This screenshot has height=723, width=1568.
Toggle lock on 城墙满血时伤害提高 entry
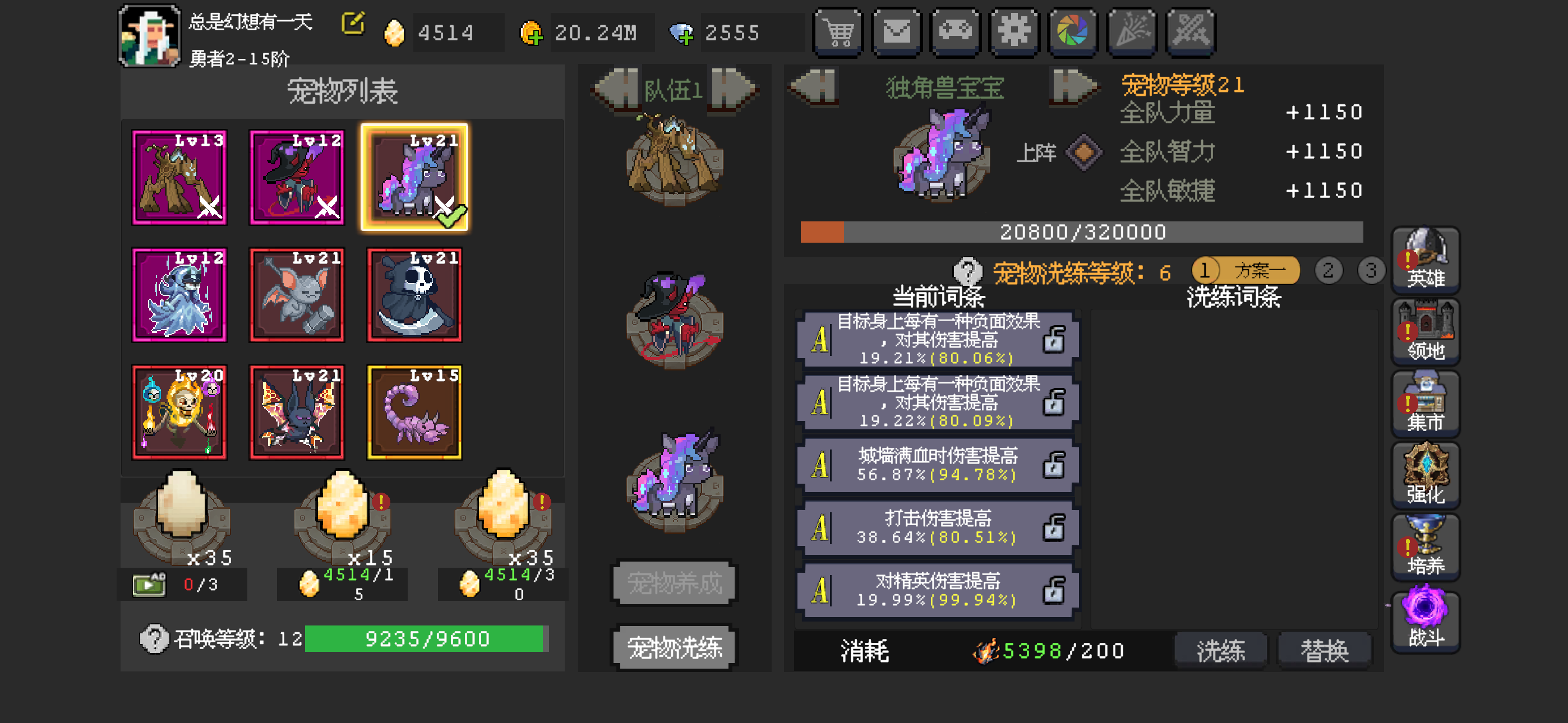coord(1054,465)
